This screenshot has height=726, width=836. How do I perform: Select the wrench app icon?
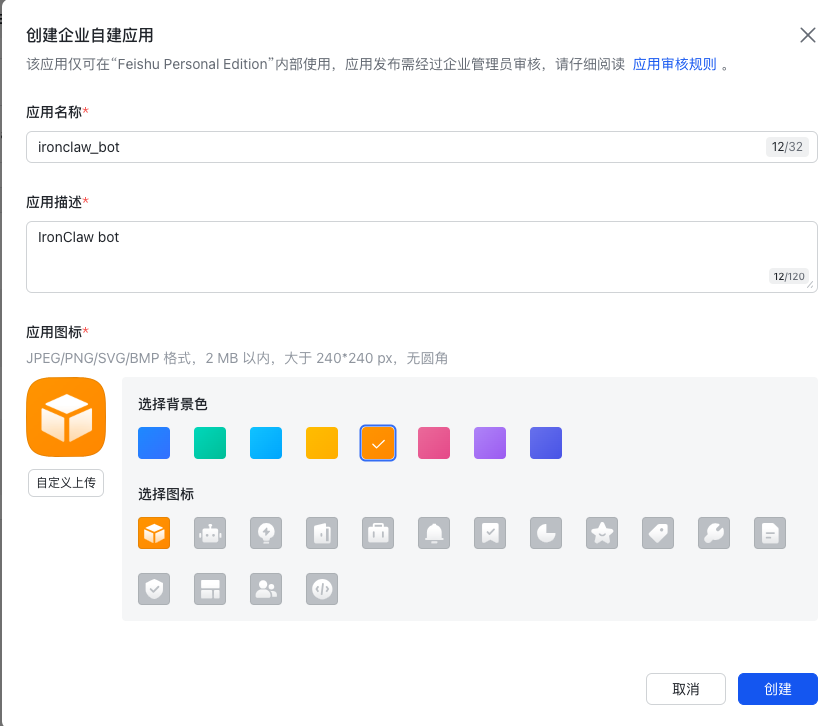(x=714, y=533)
